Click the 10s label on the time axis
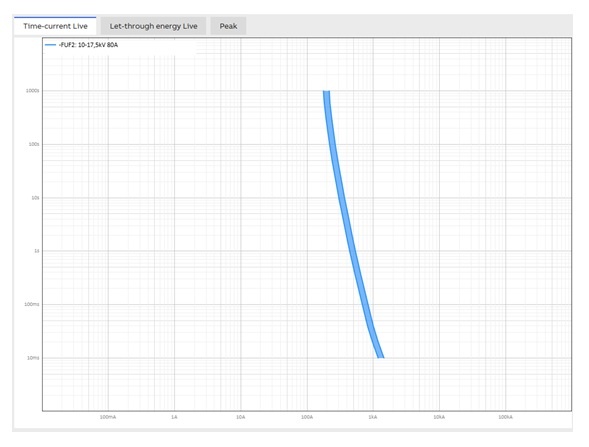This screenshot has width=589, height=447. [35, 198]
